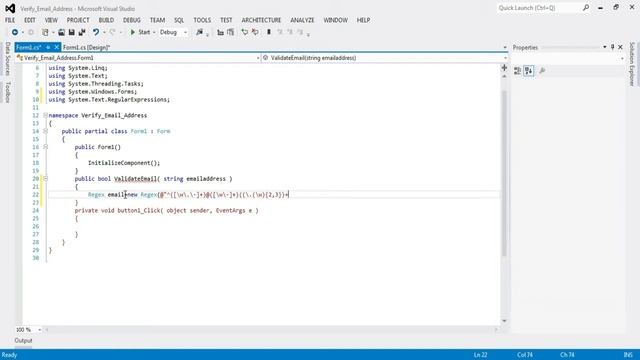The image size is (640, 360).
Task: Collapse the namespace Verify_Email_Address block
Action: click(45, 116)
